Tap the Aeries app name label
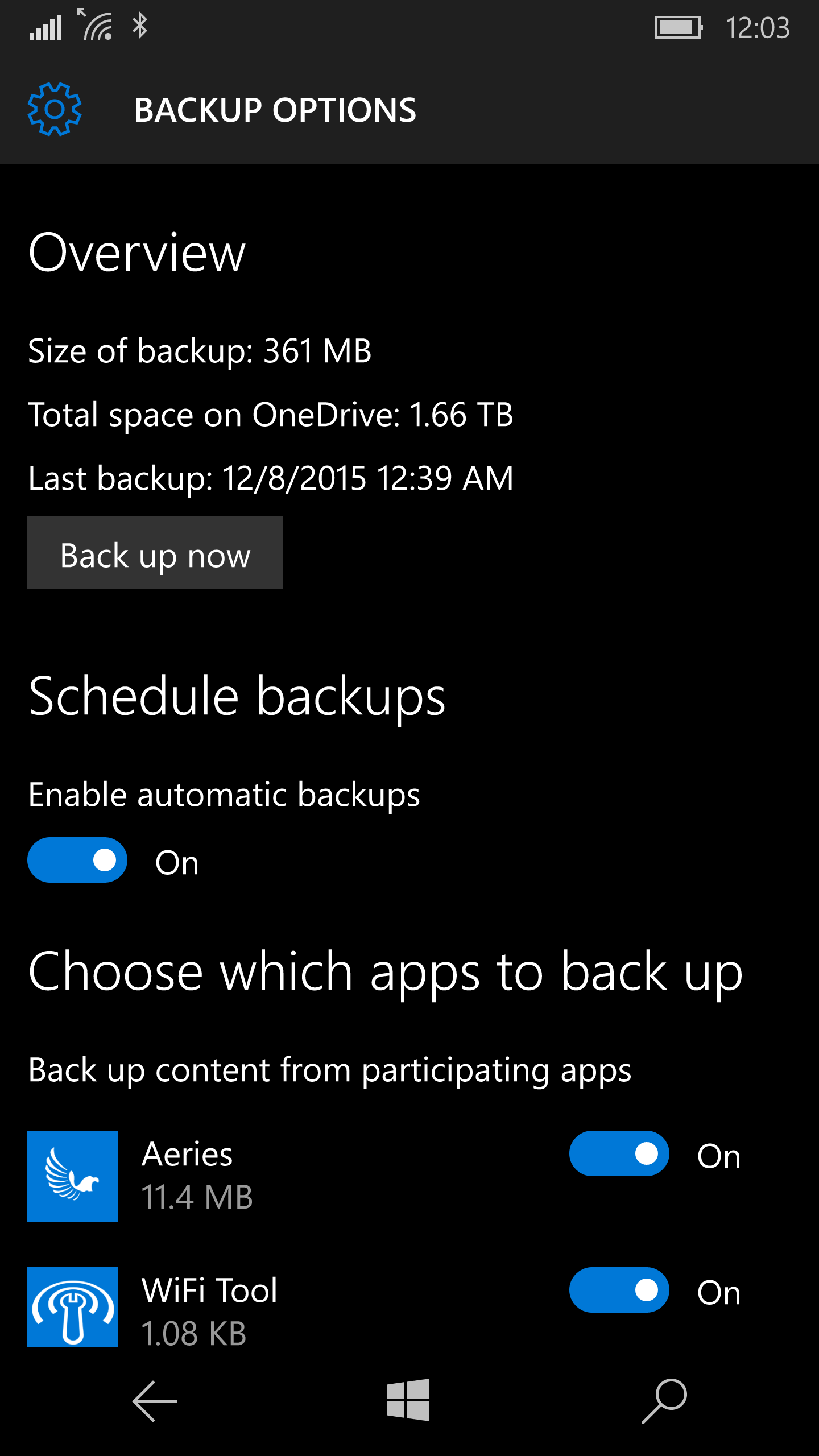 pyautogui.click(x=187, y=1155)
